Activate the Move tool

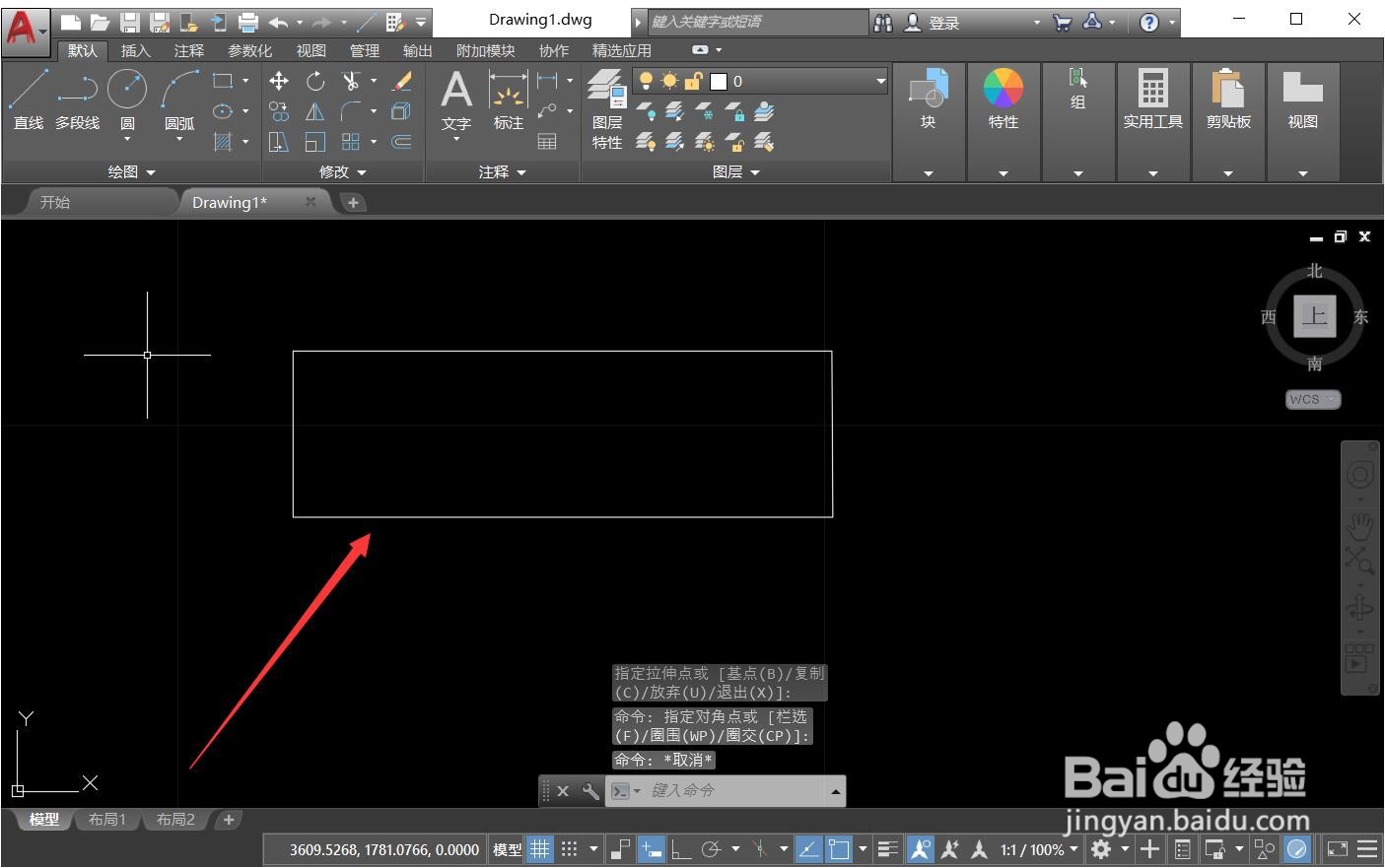(279, 81)
